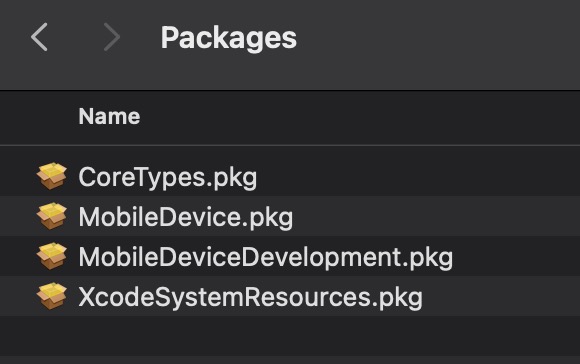Click blank header space left of Name

[37, 118]
